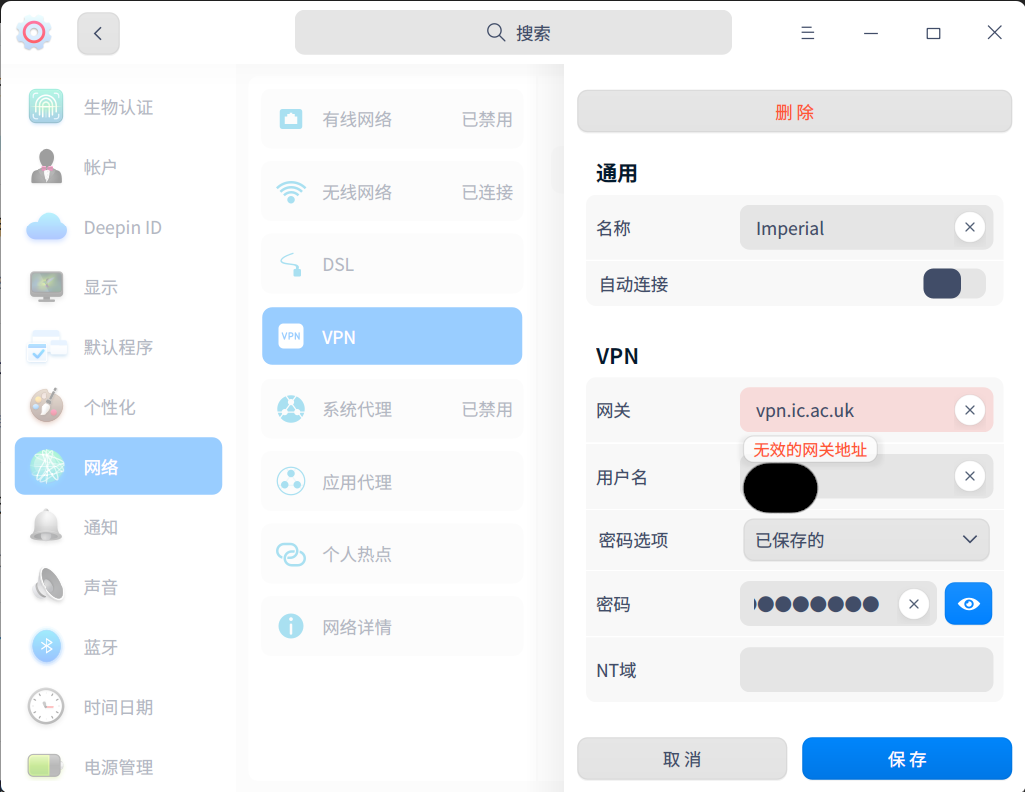Screen dimensions: 1025x792
Task: Click the 已连接 status on wireless row
Action: [487, 192]
